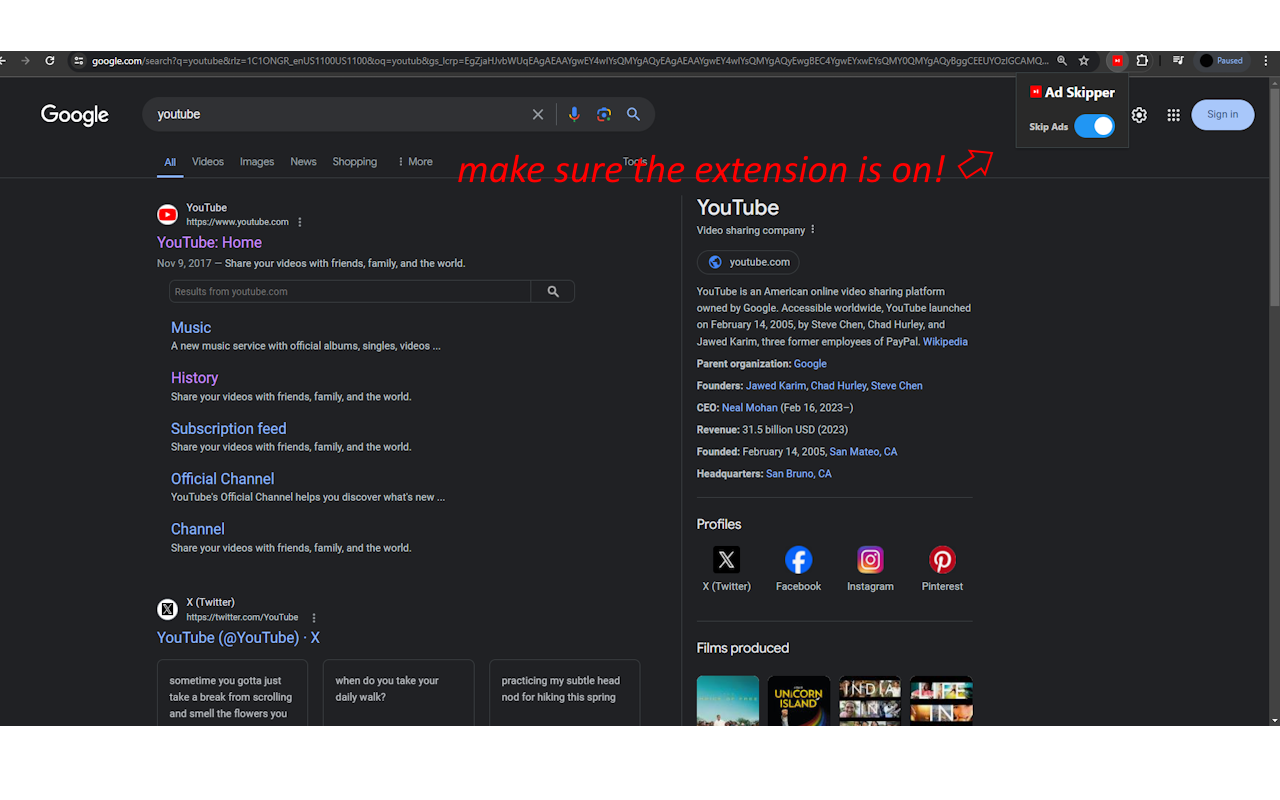Screen dimensions: 1280x800
Task: Go forward with the forward arrow
Action: pos(26,61)
